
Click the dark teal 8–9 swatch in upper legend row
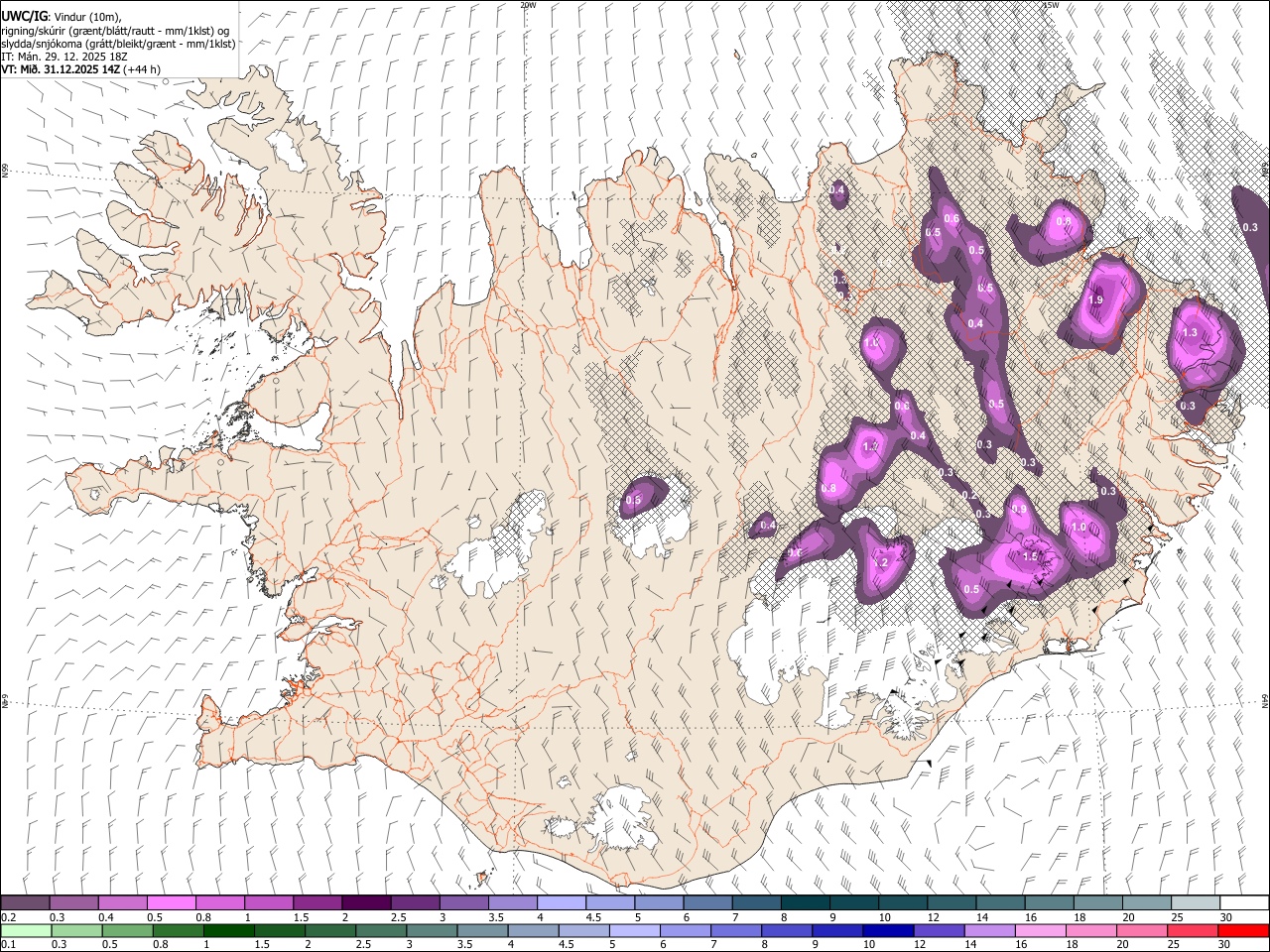tap(806, 902)
